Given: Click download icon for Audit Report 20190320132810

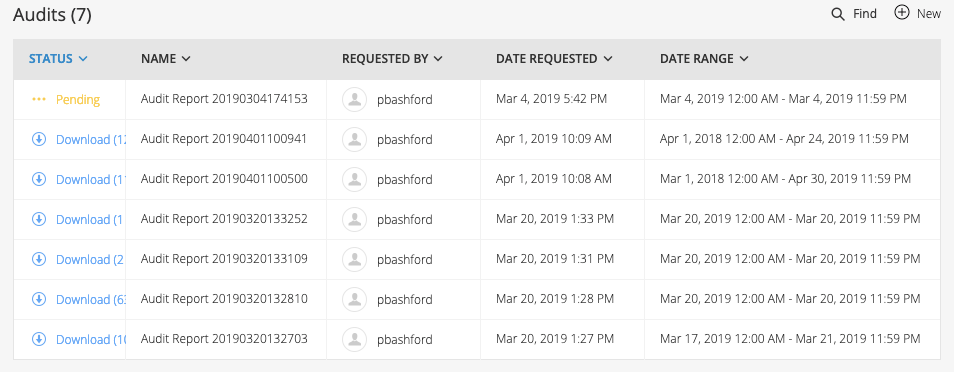Looking at the screenshot, I should pyautogui.click(x=39, y=299).
